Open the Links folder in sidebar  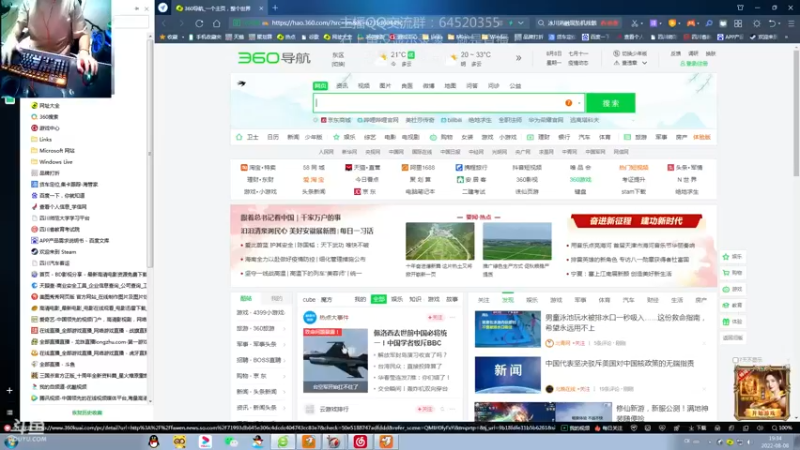(41, 139)
